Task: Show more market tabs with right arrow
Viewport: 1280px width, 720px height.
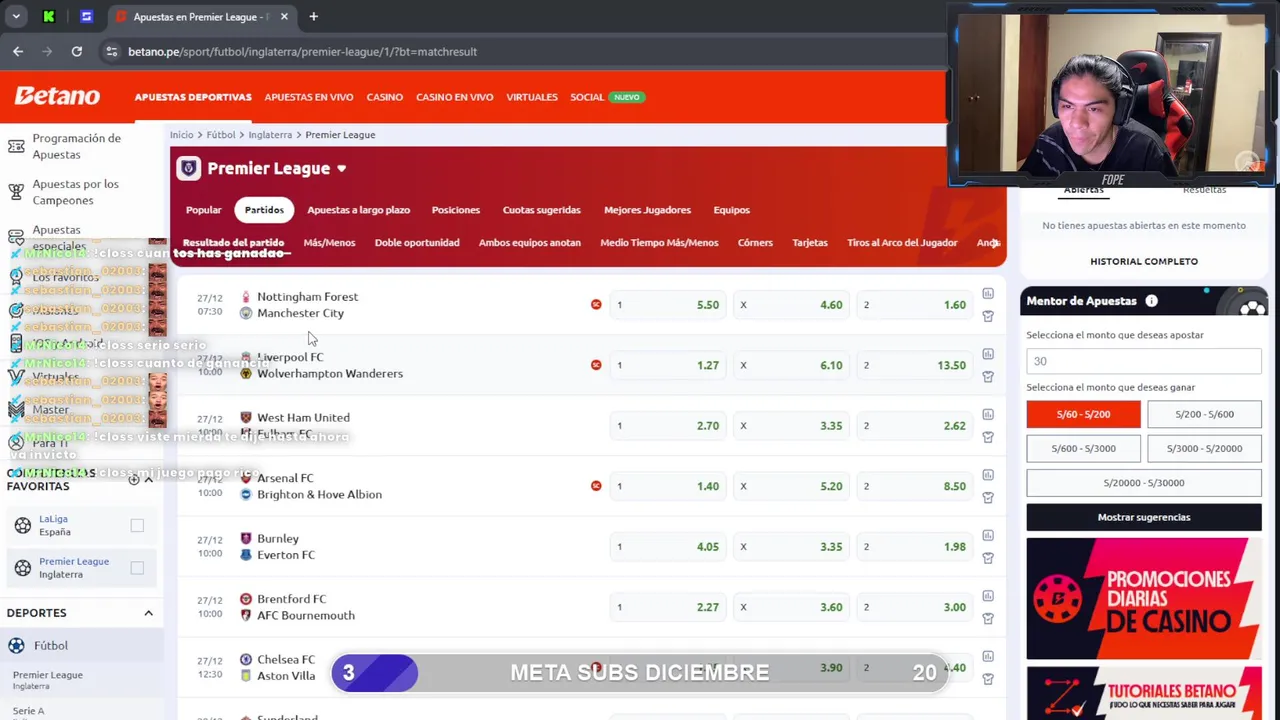Action: 995,243
